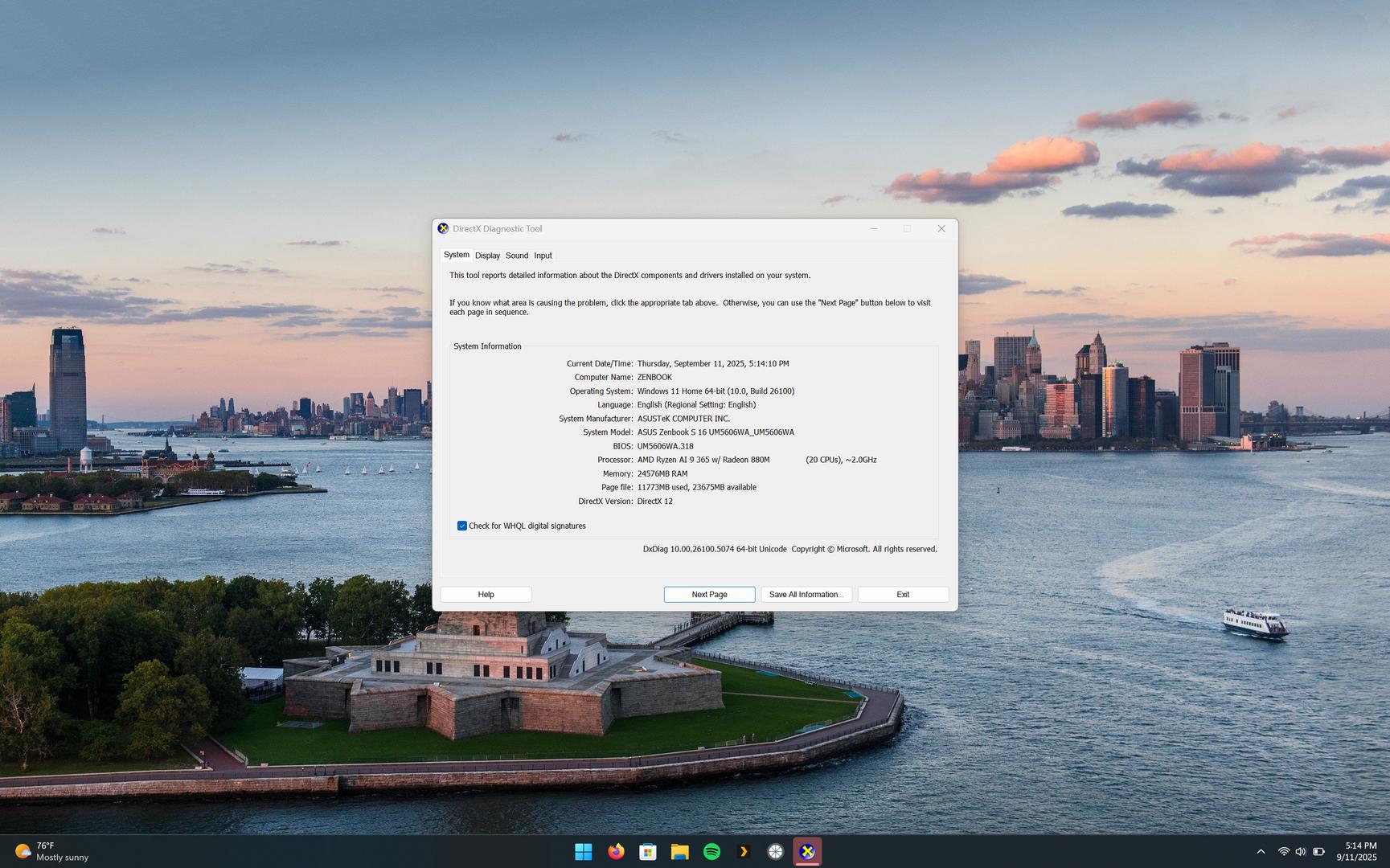
Task: Click the DirectX Version value DirectX 12
Action: point(655,502)
